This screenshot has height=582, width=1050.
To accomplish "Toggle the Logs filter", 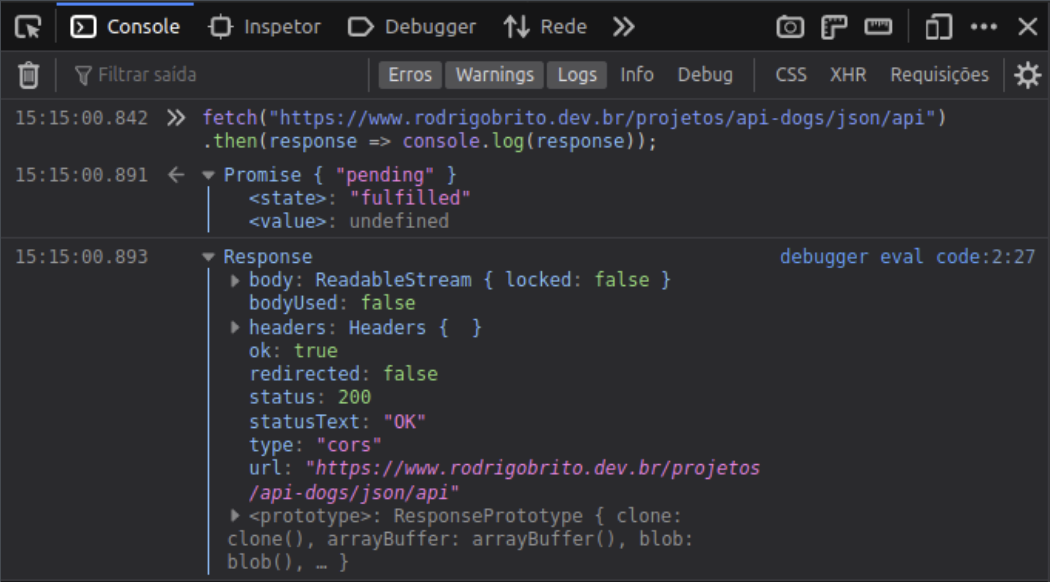I will 577,75.
